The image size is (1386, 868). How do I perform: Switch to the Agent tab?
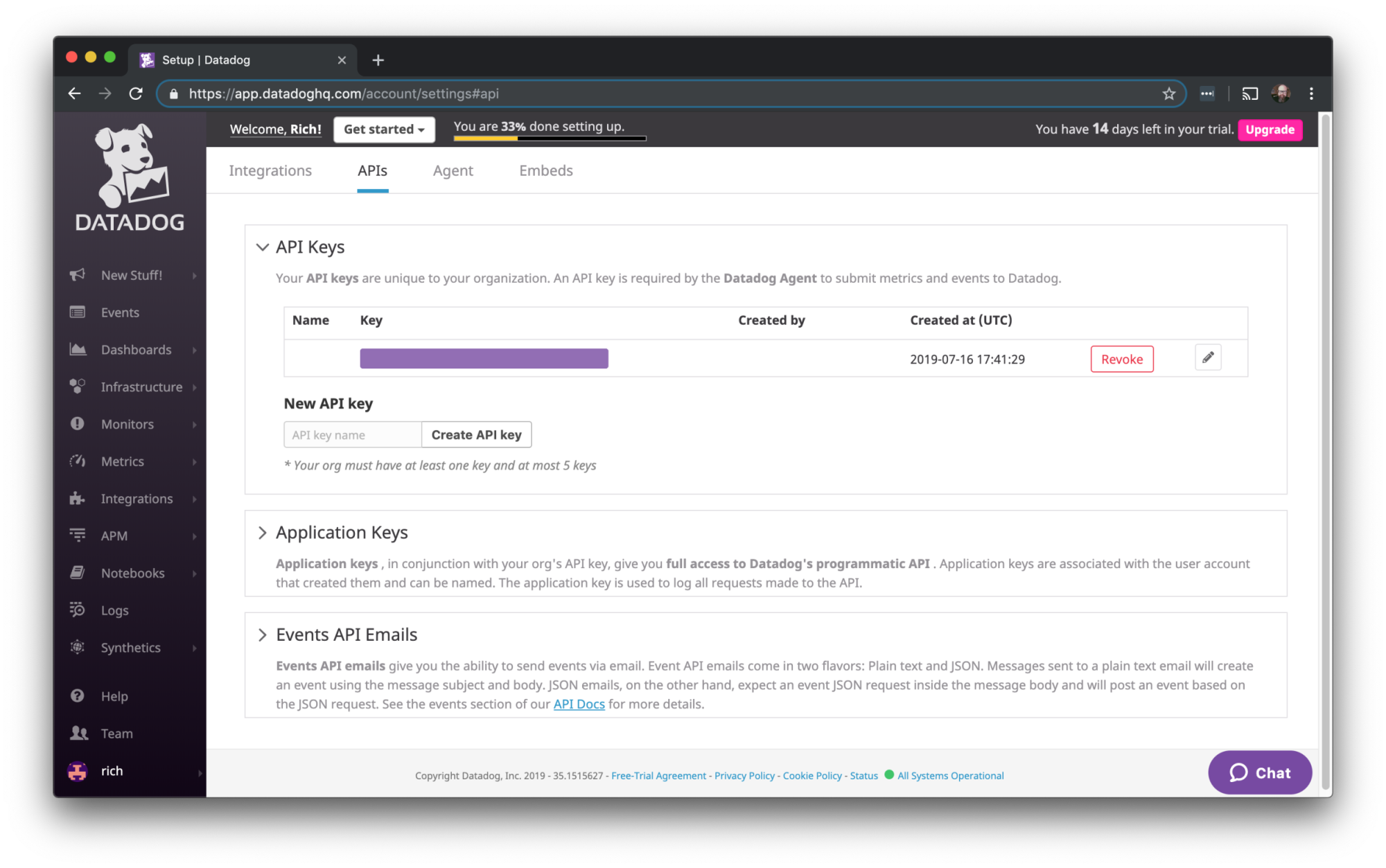pos(453,170)
